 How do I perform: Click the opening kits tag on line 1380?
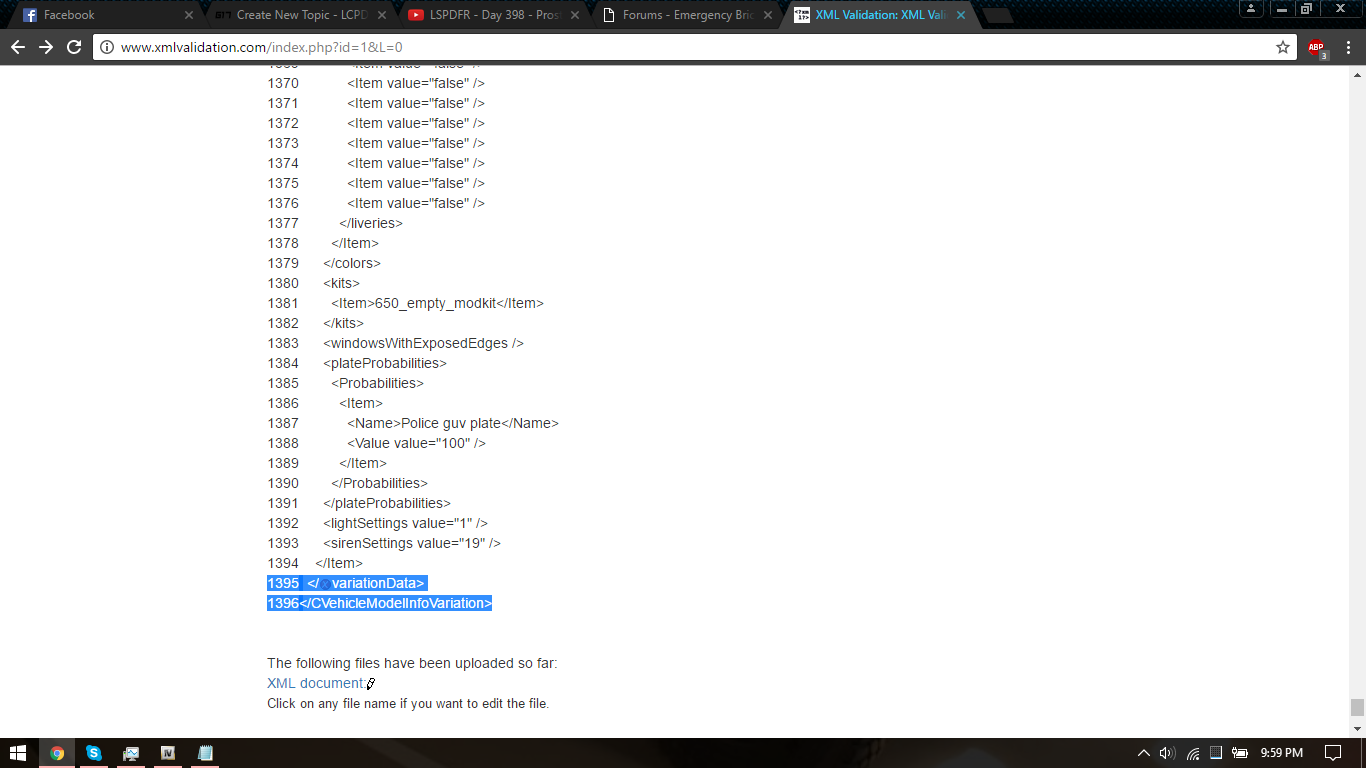pyautogui.click(x=341, y=283)
